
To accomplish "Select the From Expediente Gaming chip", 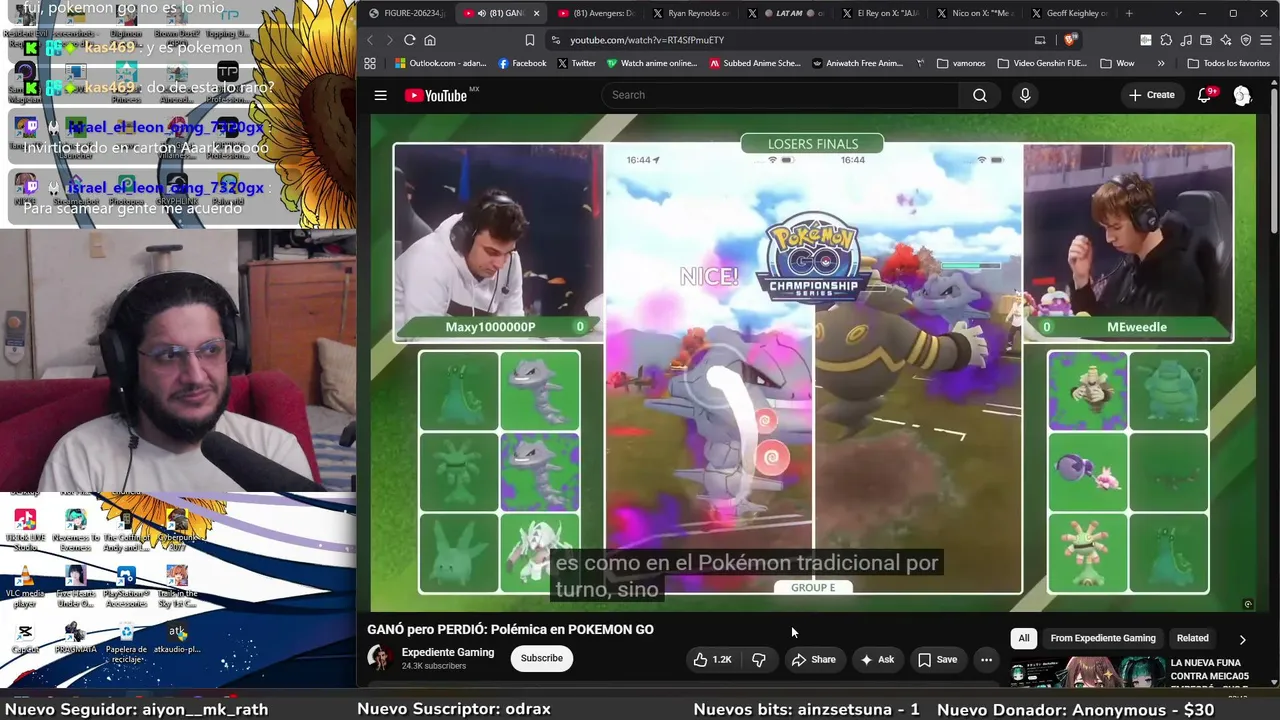I will (1103, 638).
